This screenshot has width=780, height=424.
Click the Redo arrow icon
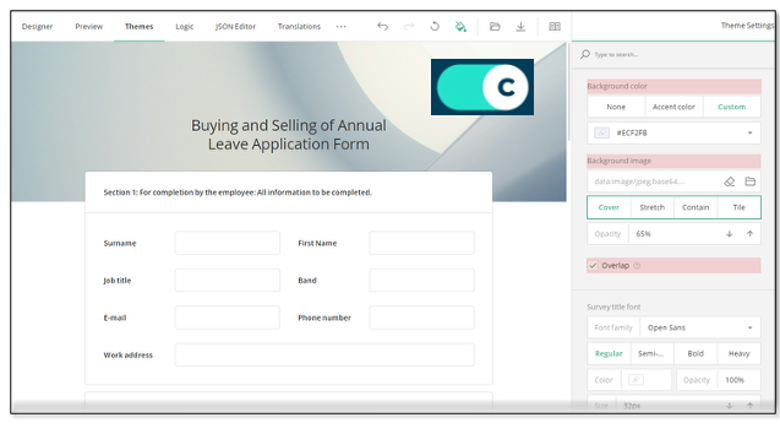408,26
